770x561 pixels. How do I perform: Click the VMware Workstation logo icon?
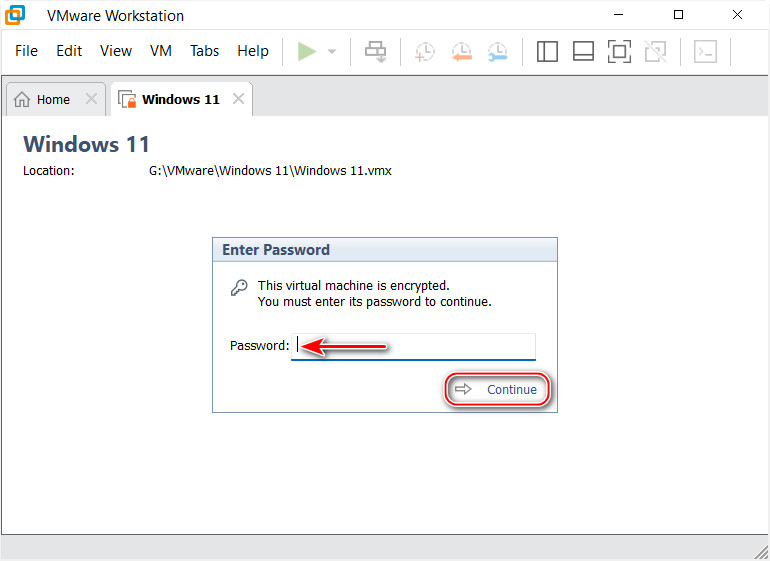[15, 15]
